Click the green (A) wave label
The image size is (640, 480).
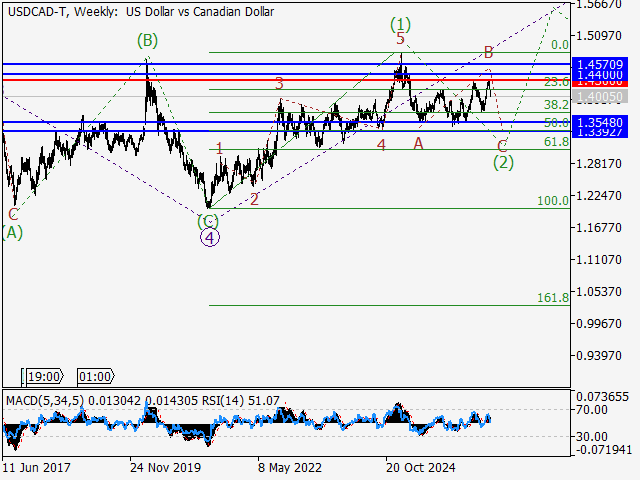tap(12, 232)
